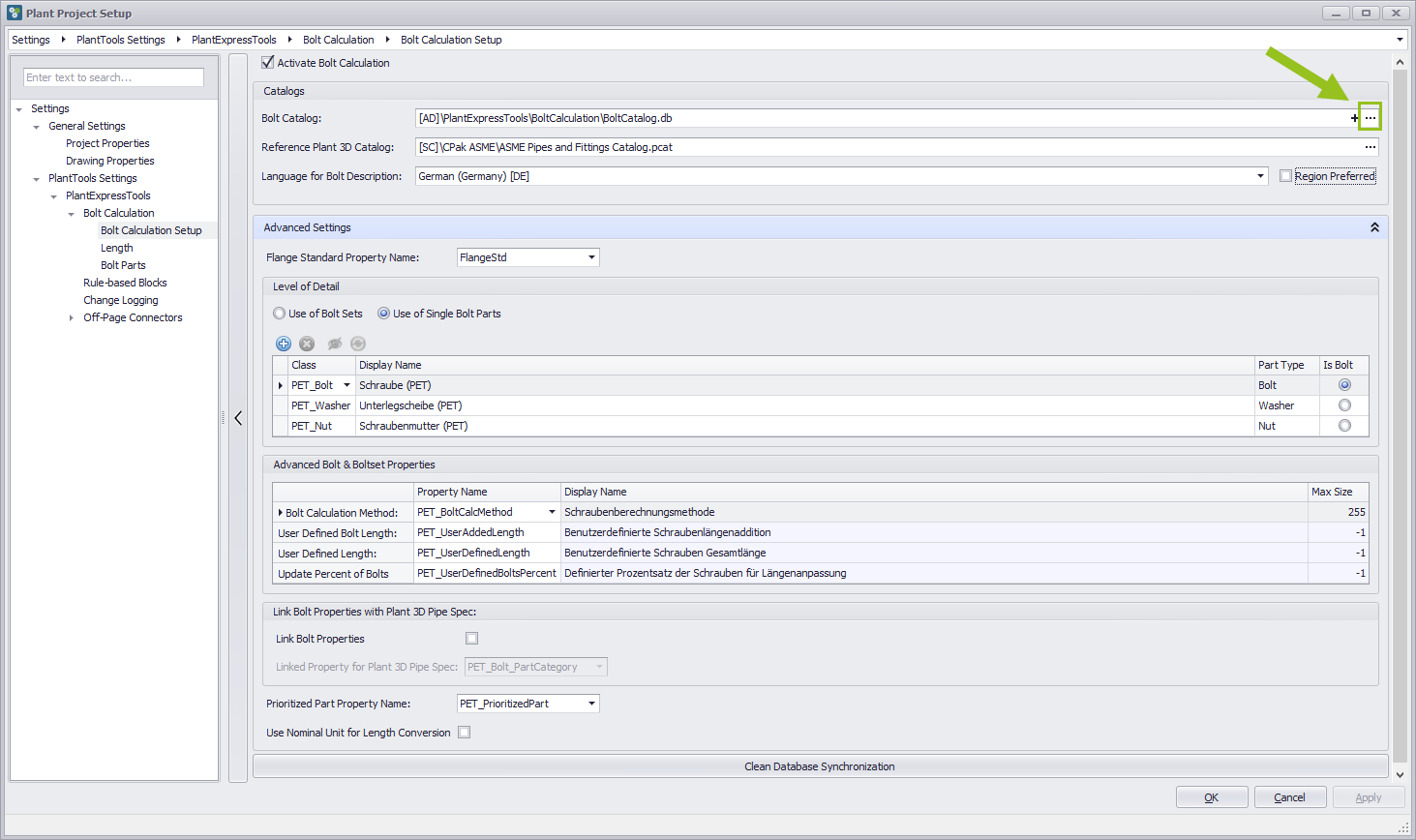Open the breadcrumb path dropdown arrow
Viewport: 1416px width, 840px height.
pos(1400,40)
